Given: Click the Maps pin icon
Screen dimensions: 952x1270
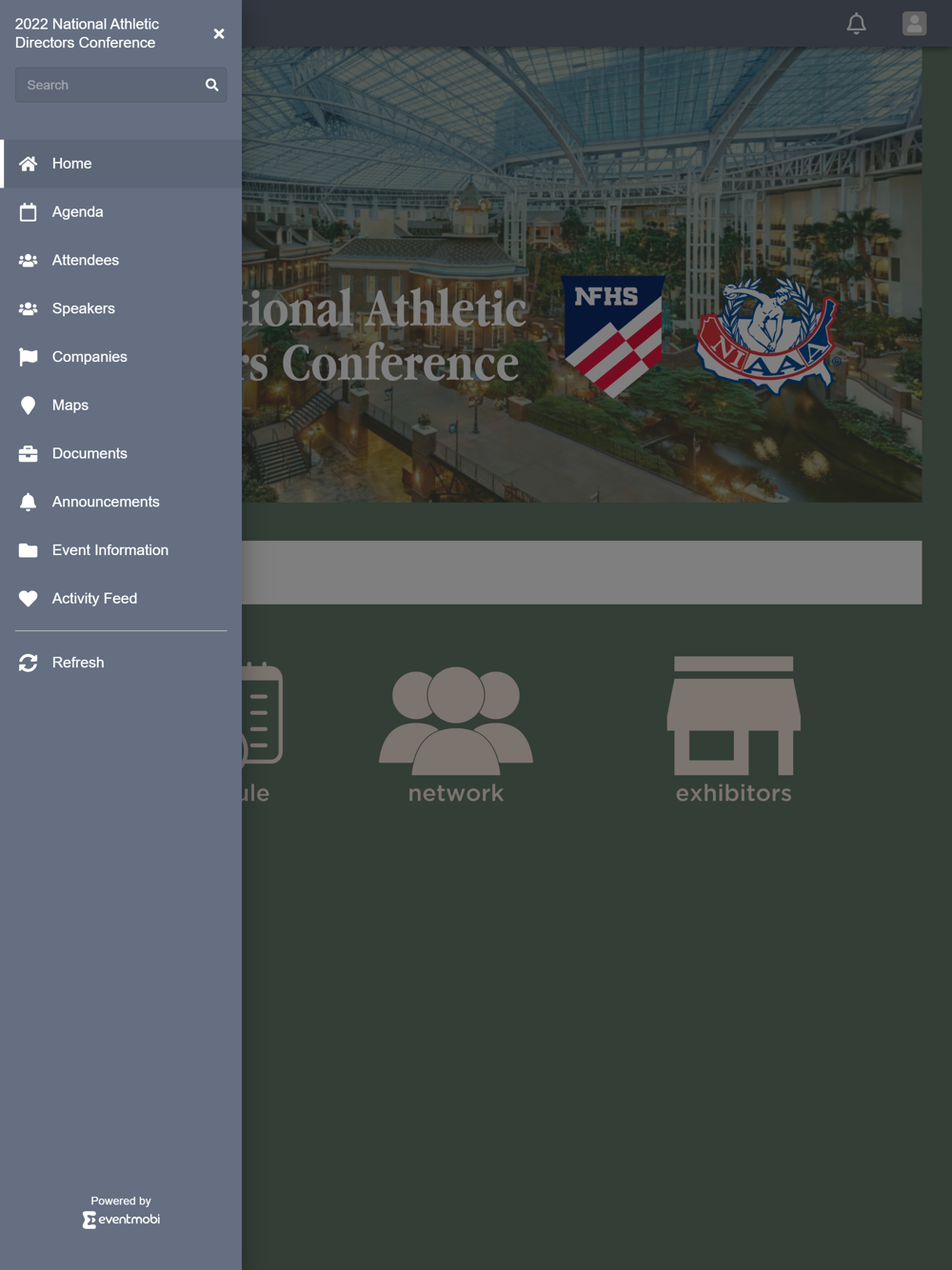Looking at the screenshot, I should pos(29,406).
